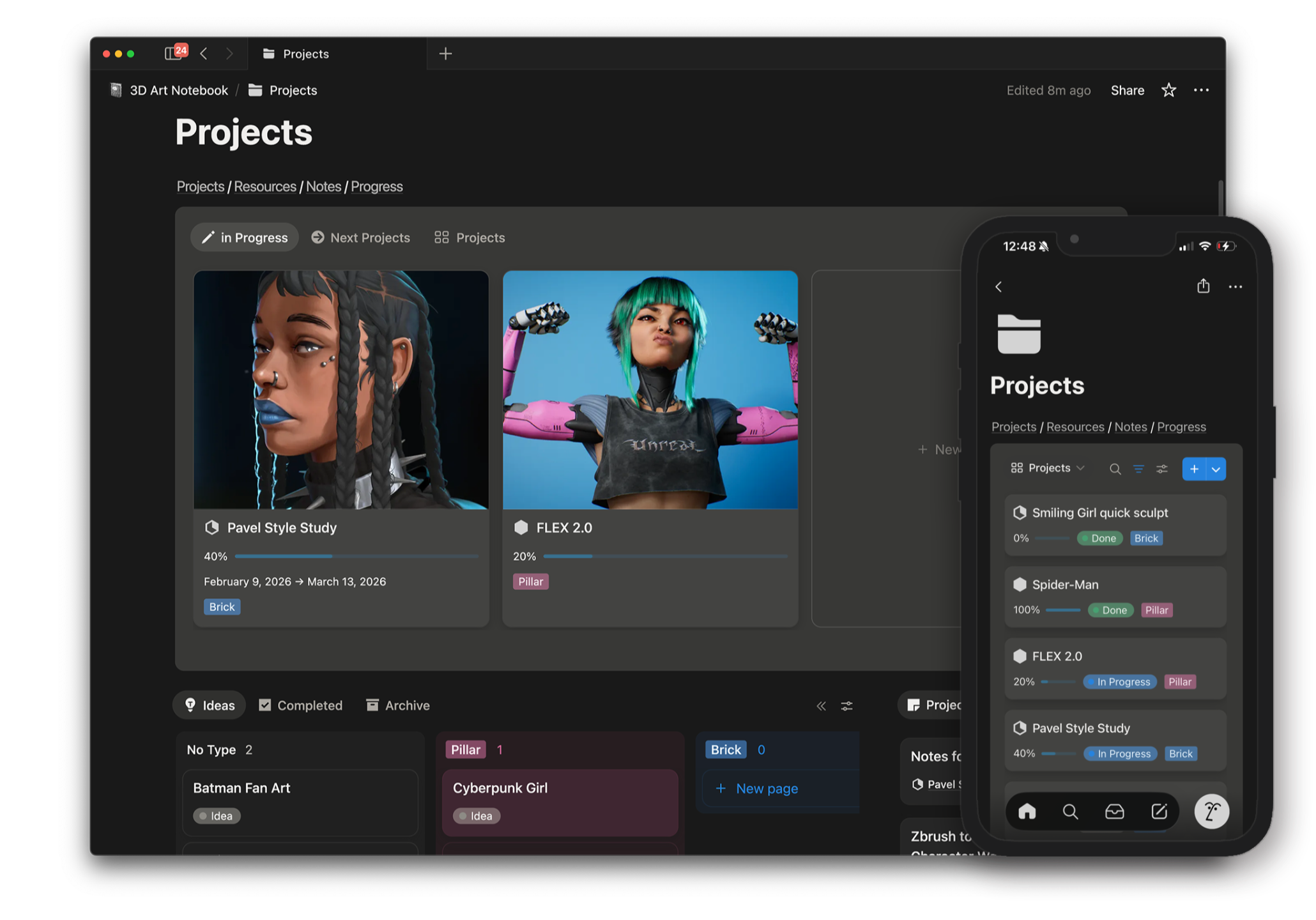This screenshot has width=1316, height=920.
Task: Click the Share button
Action: tap(1127, 90)
